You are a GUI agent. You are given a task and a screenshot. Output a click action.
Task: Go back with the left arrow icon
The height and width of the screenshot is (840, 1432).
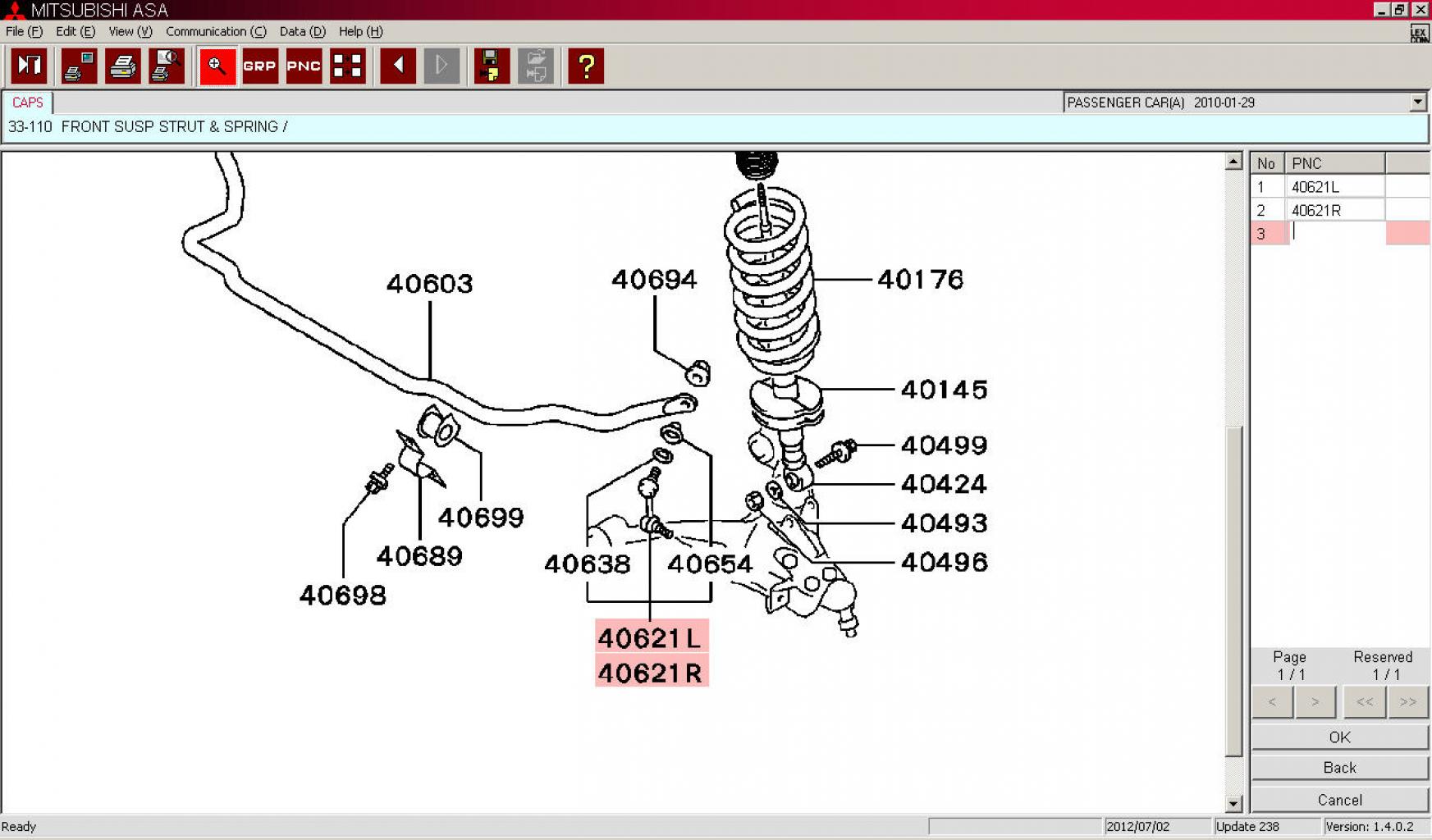pos(398,66)
